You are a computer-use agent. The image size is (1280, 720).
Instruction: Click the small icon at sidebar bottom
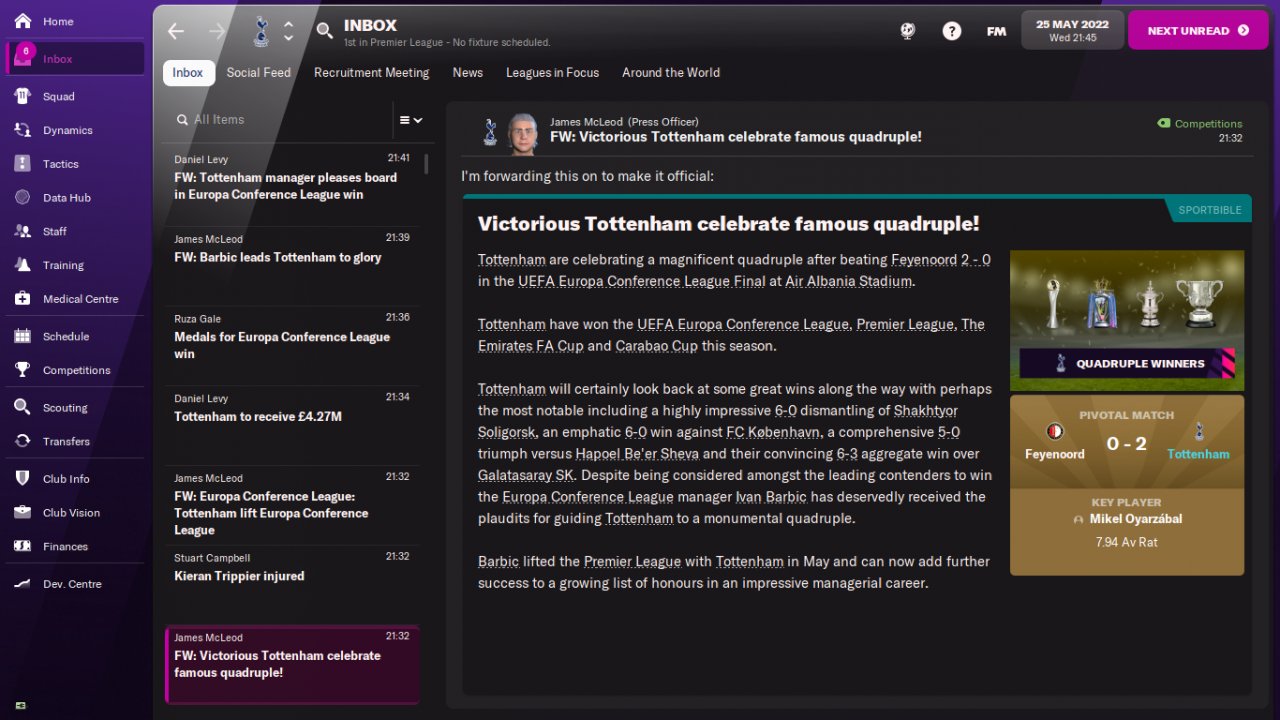pos(21,705)
